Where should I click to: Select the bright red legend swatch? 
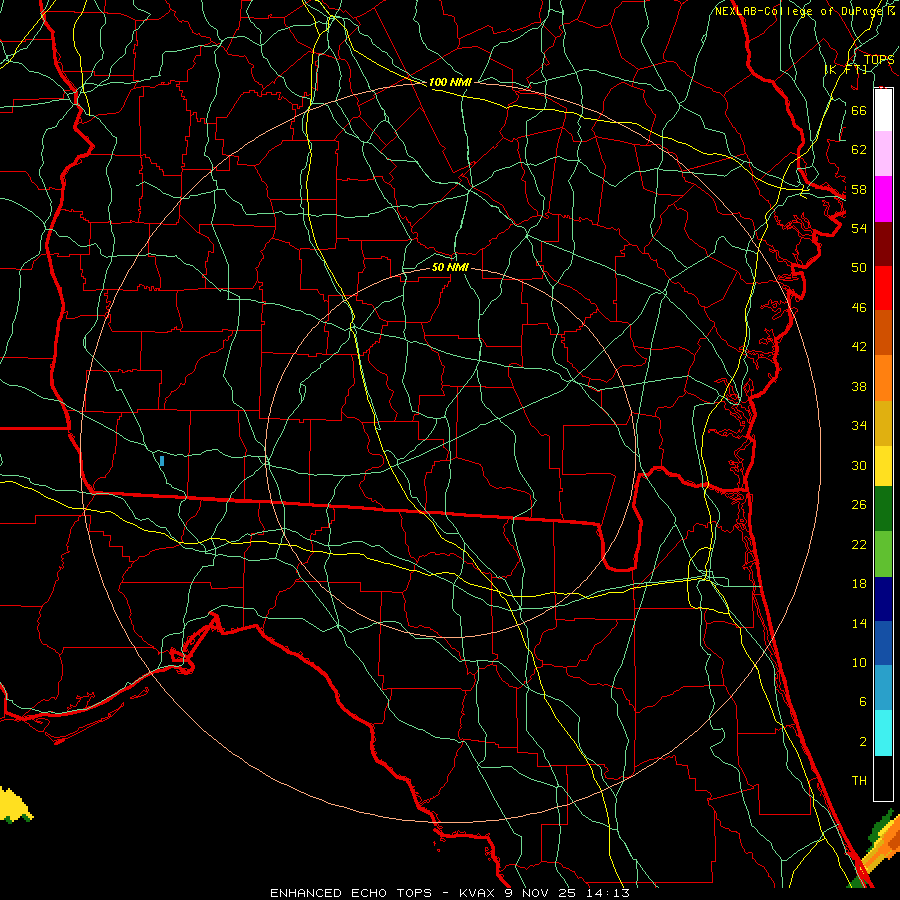pyautogui.click(x=883, y=288)
